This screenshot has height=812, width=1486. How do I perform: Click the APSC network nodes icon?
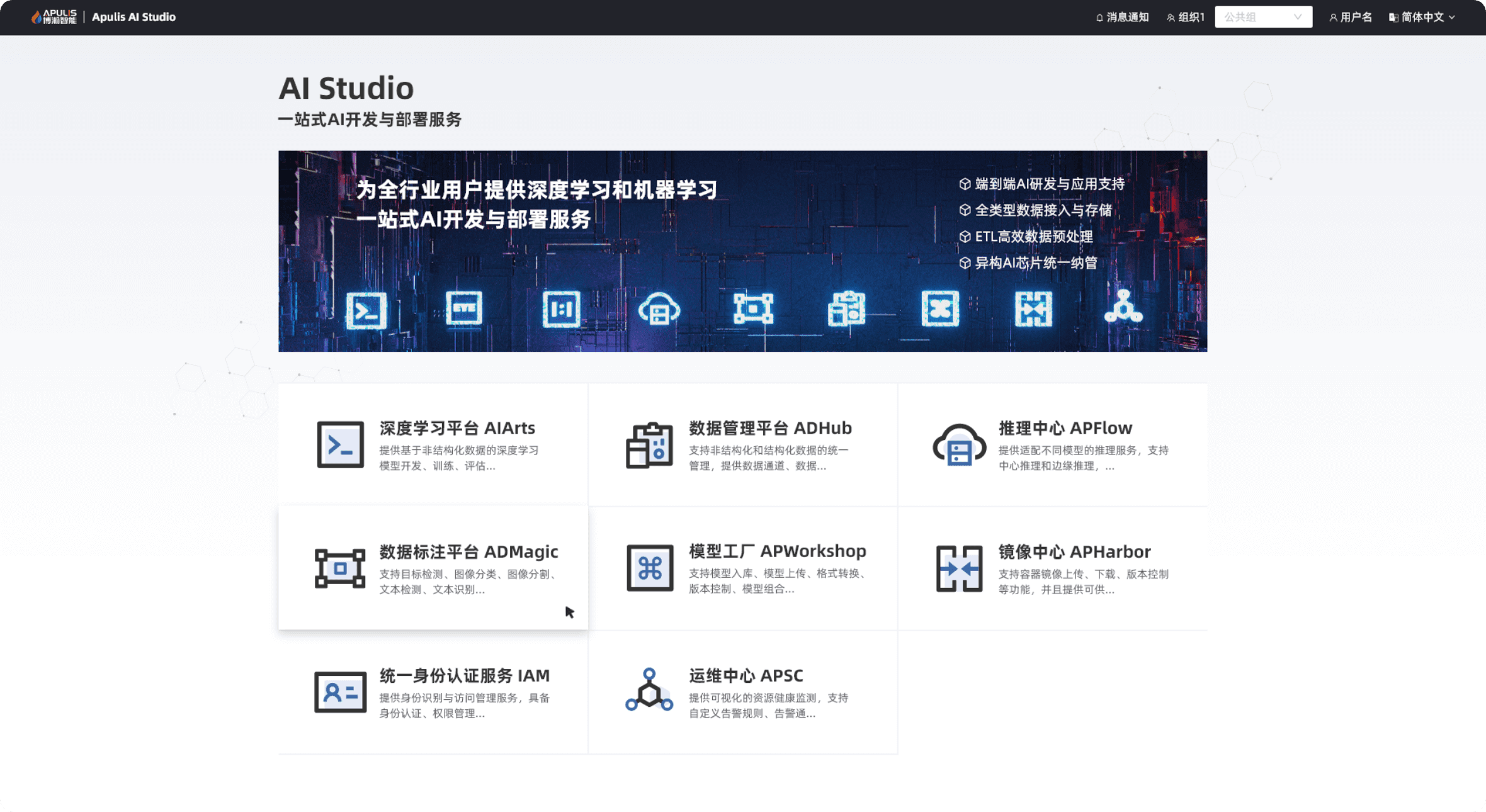(649, 690)
